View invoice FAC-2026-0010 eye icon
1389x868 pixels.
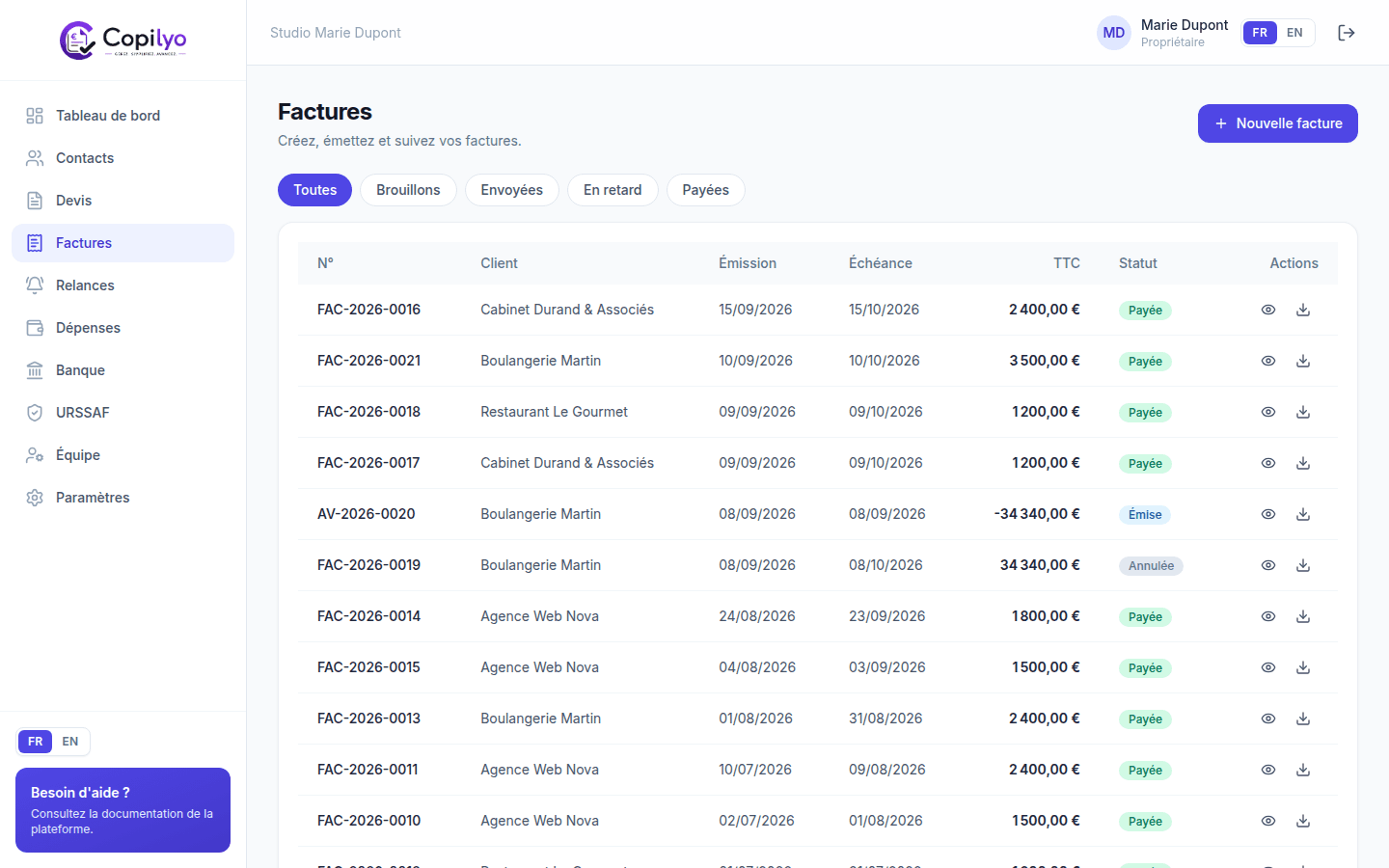click(x=1268, y=821)
